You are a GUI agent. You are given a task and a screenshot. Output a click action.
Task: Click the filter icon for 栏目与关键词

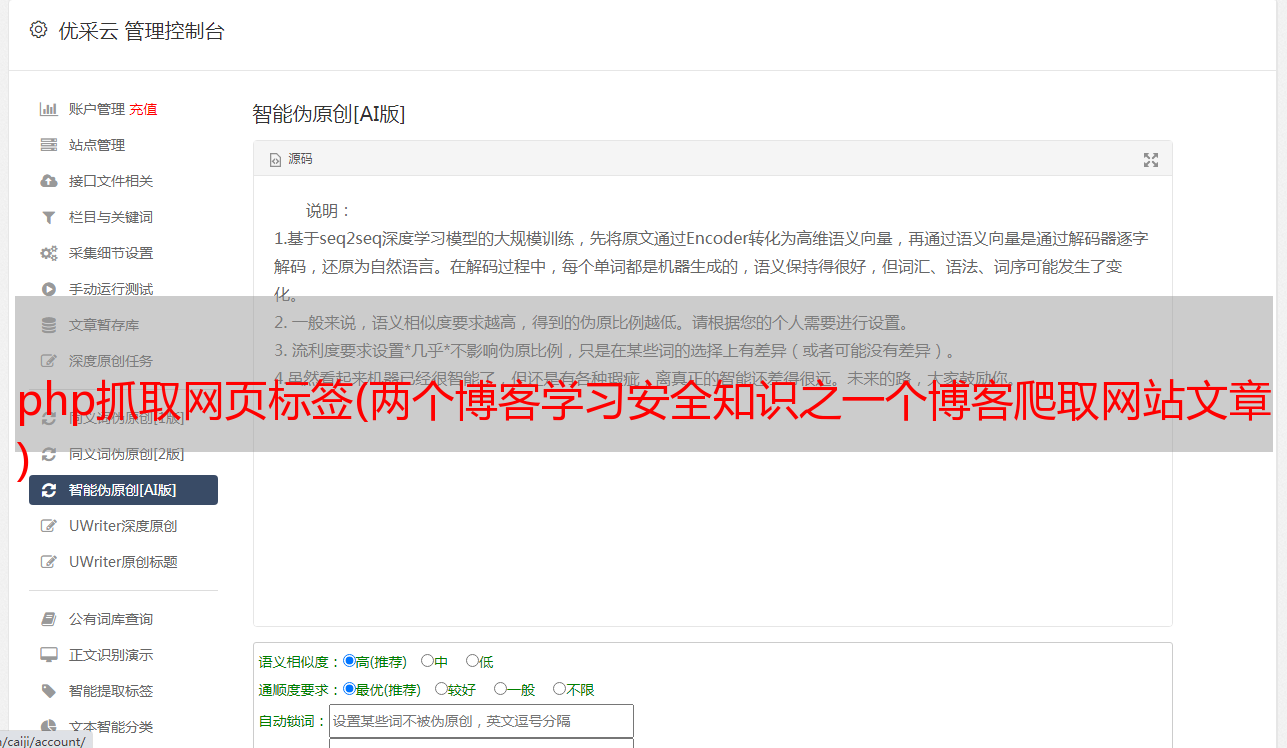click(48, 217)
